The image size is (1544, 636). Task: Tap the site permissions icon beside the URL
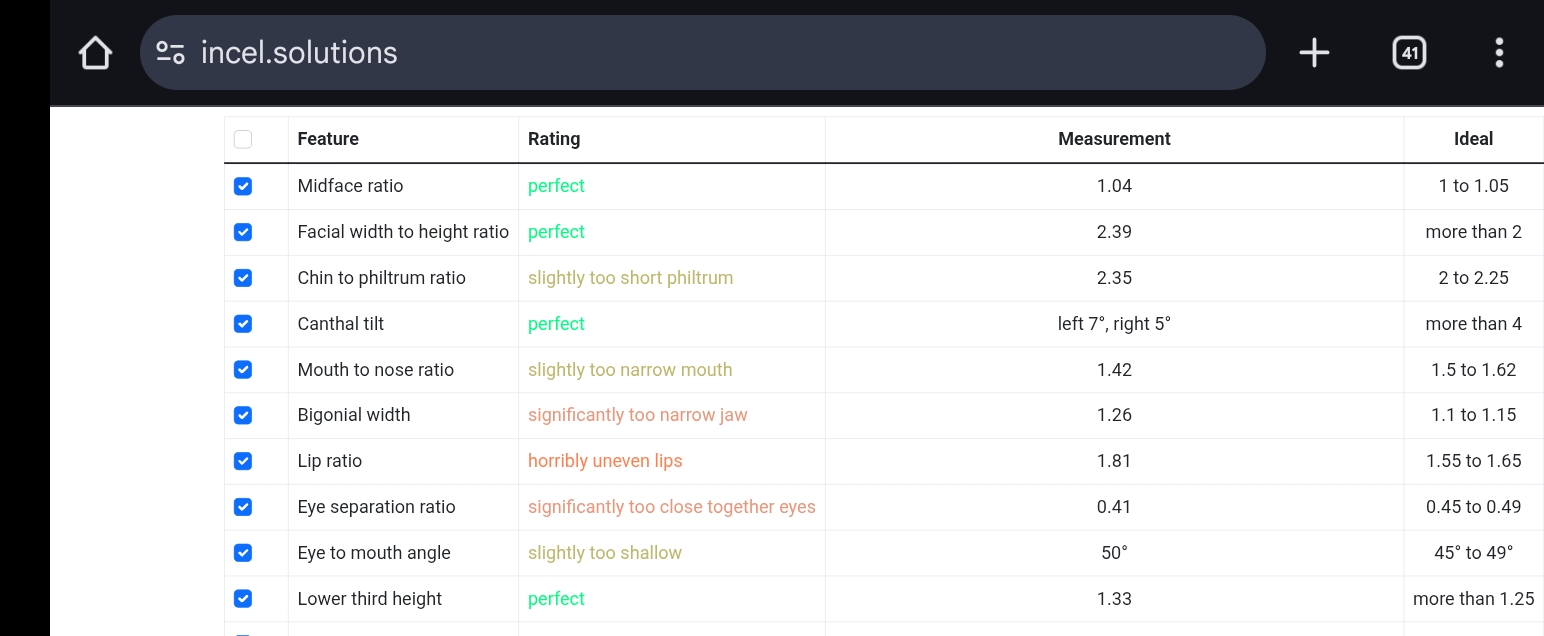[x=170, y=52]
